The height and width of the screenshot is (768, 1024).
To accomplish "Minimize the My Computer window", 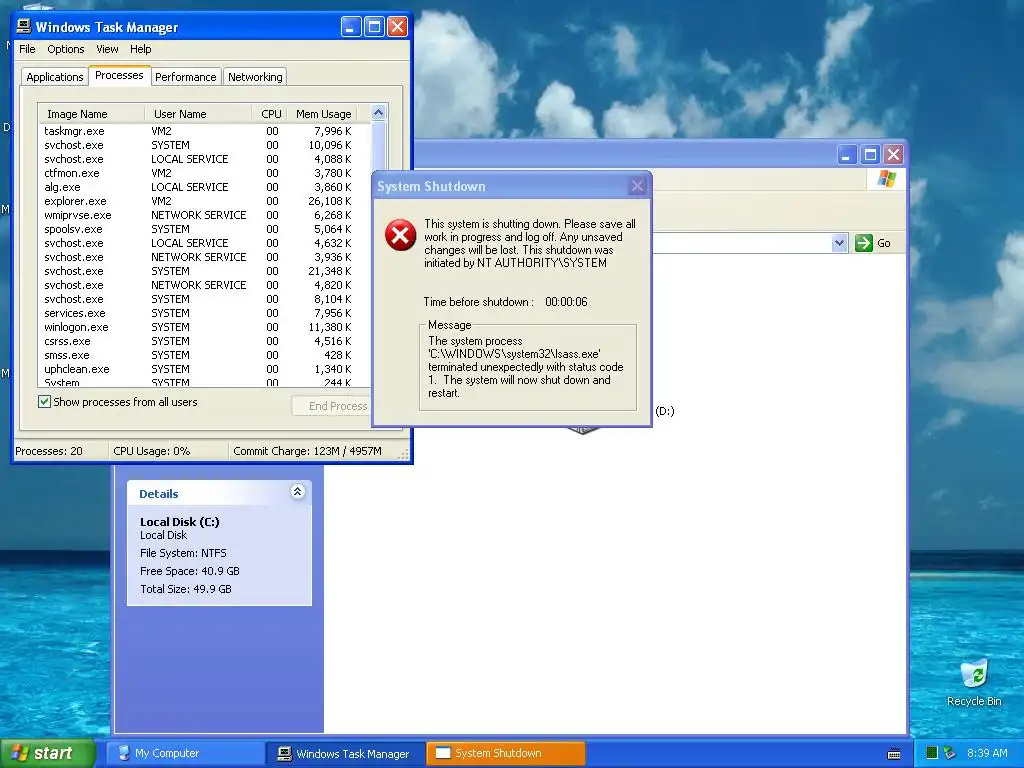I will 846,155.
